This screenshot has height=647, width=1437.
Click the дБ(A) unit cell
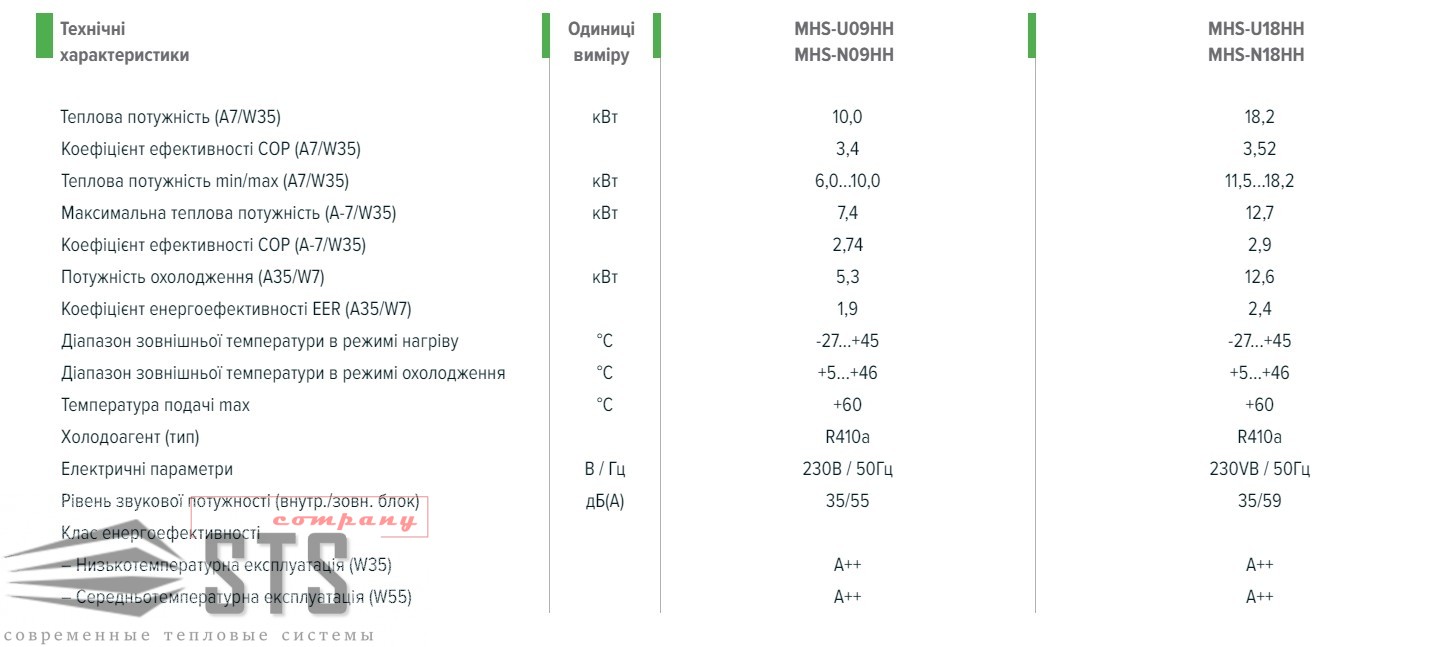pos(605,501)
